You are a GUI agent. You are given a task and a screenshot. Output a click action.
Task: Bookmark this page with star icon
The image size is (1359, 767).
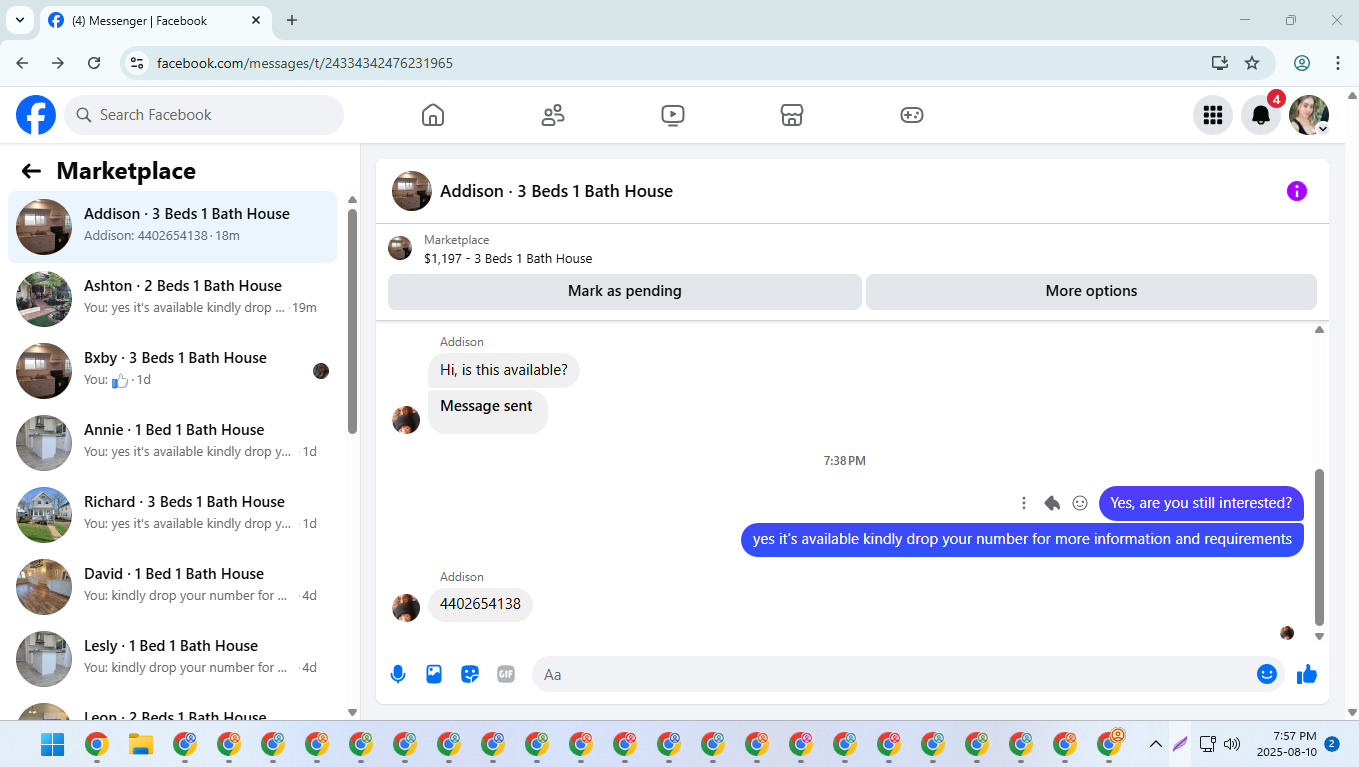coord(1252,63)
